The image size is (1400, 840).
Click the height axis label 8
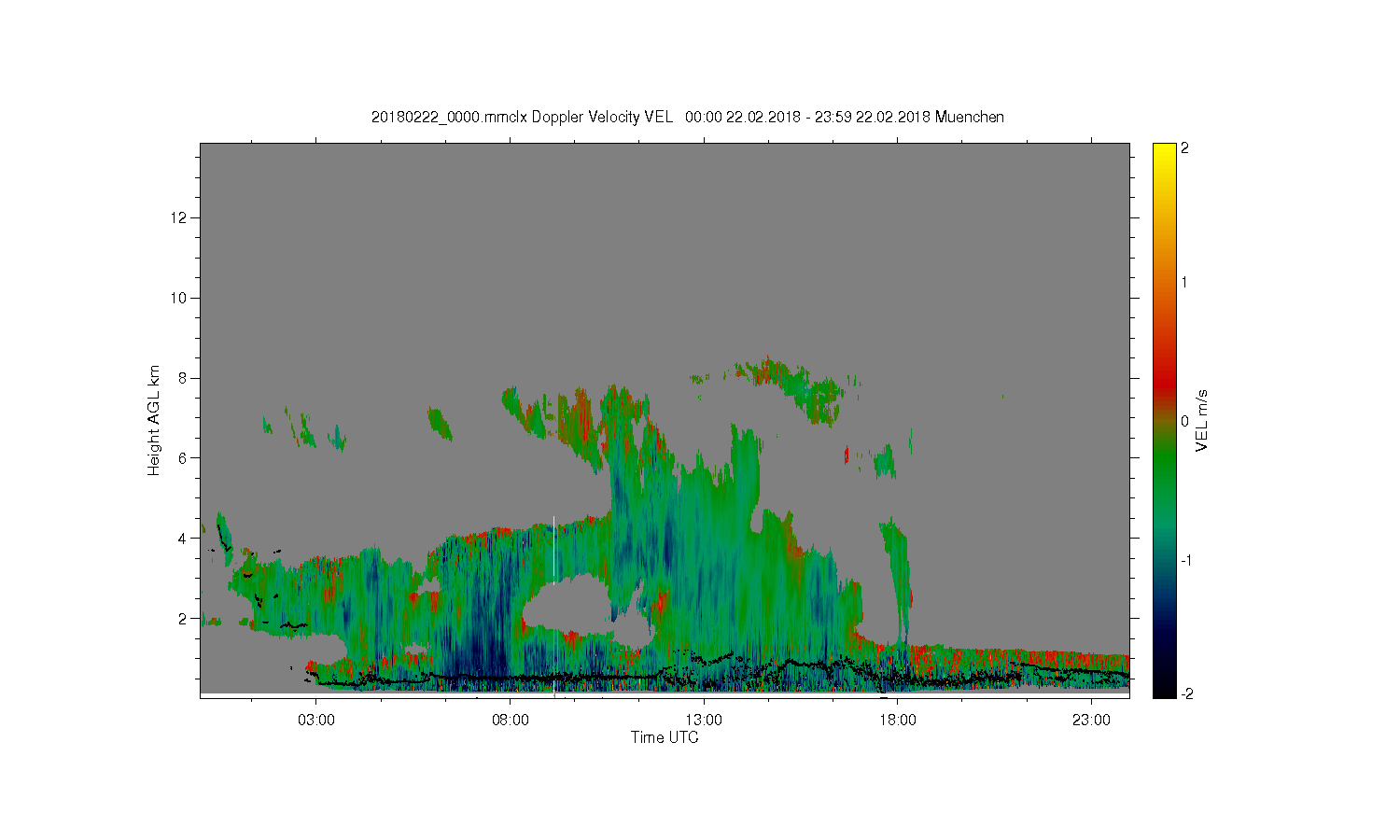185,378
